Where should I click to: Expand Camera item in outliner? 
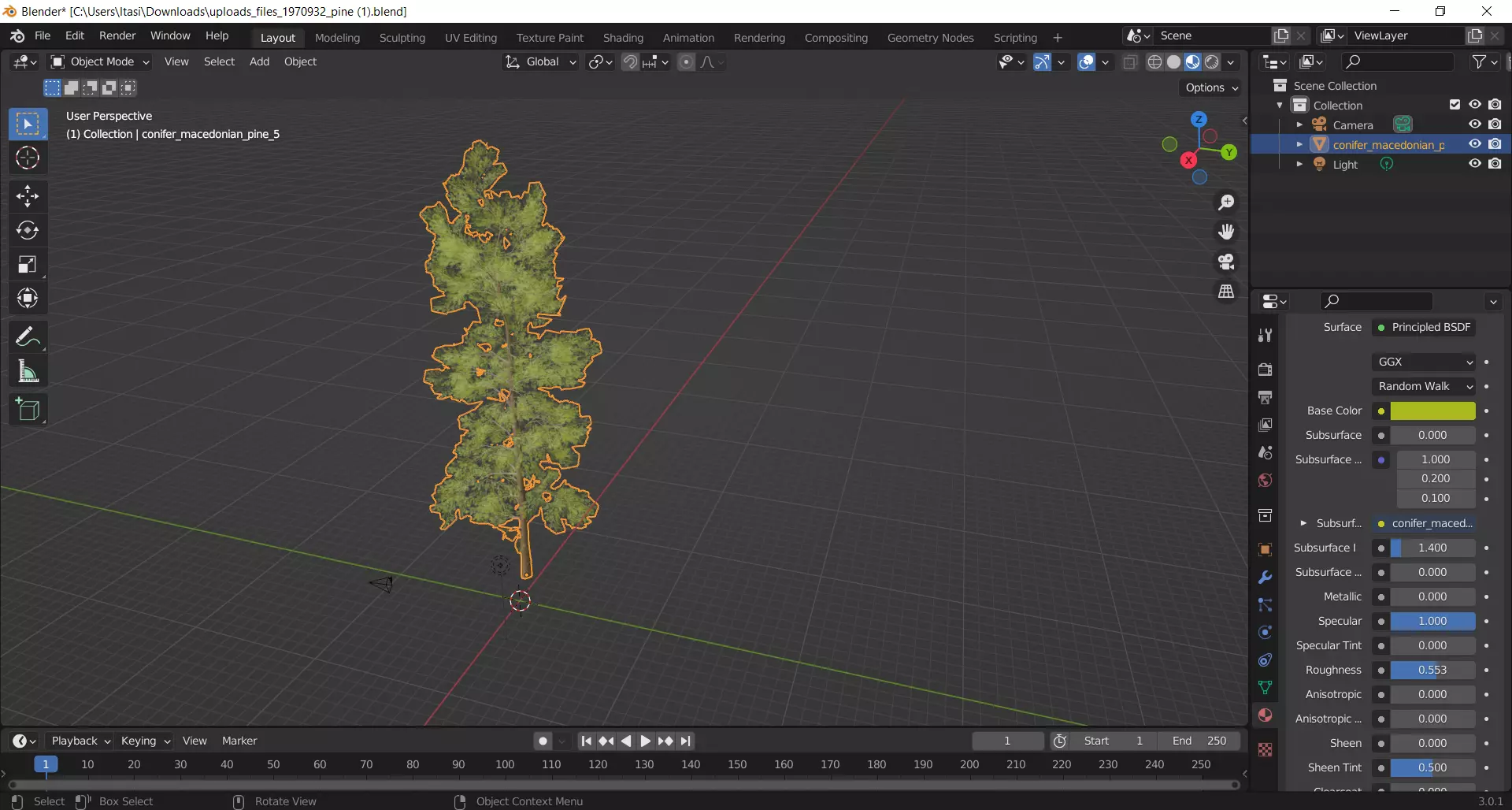[1299, 124]
